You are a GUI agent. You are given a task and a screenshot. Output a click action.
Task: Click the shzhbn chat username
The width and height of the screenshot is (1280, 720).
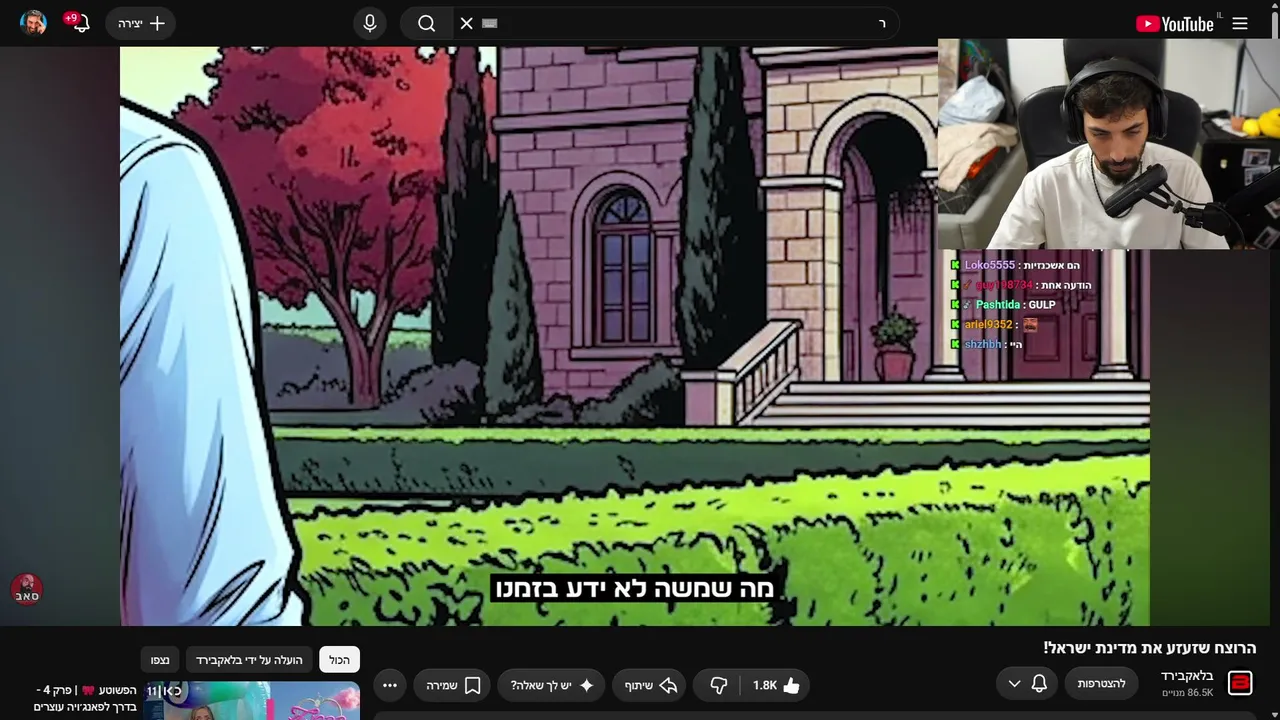[983, 345]
